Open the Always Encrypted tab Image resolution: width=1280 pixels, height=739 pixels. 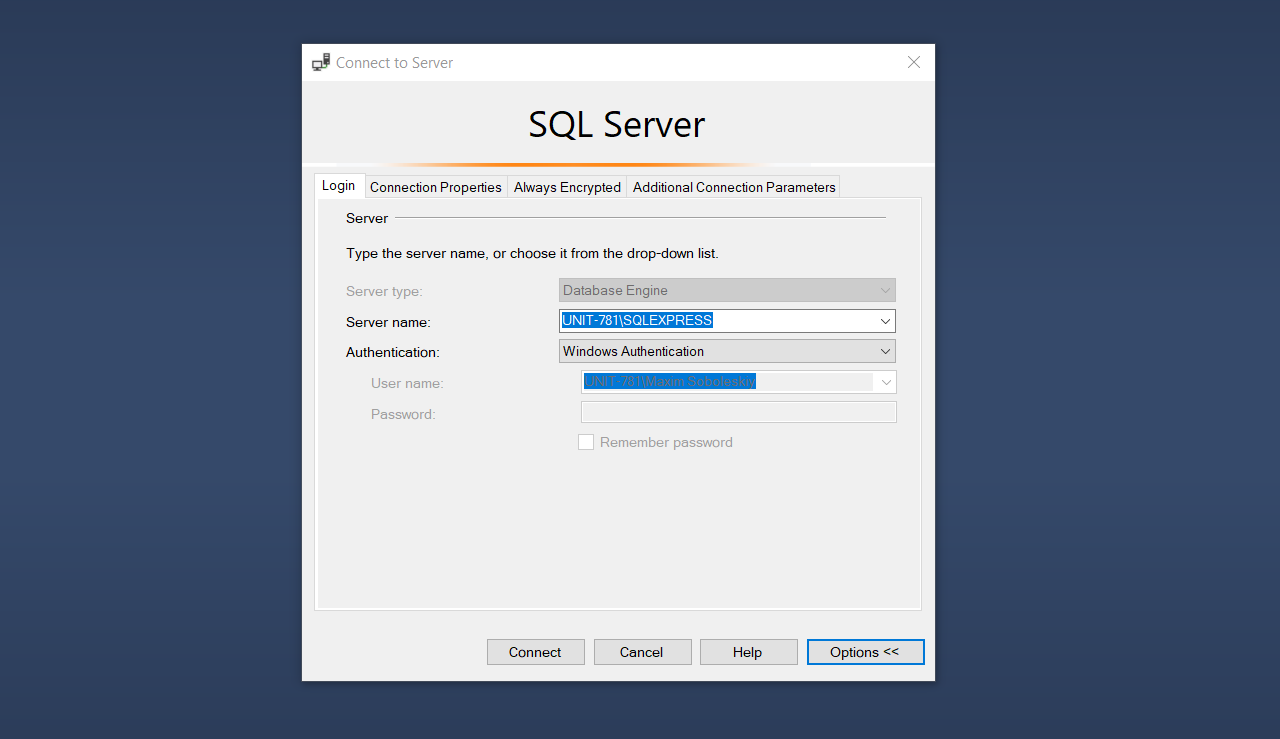tap(567, 187)
